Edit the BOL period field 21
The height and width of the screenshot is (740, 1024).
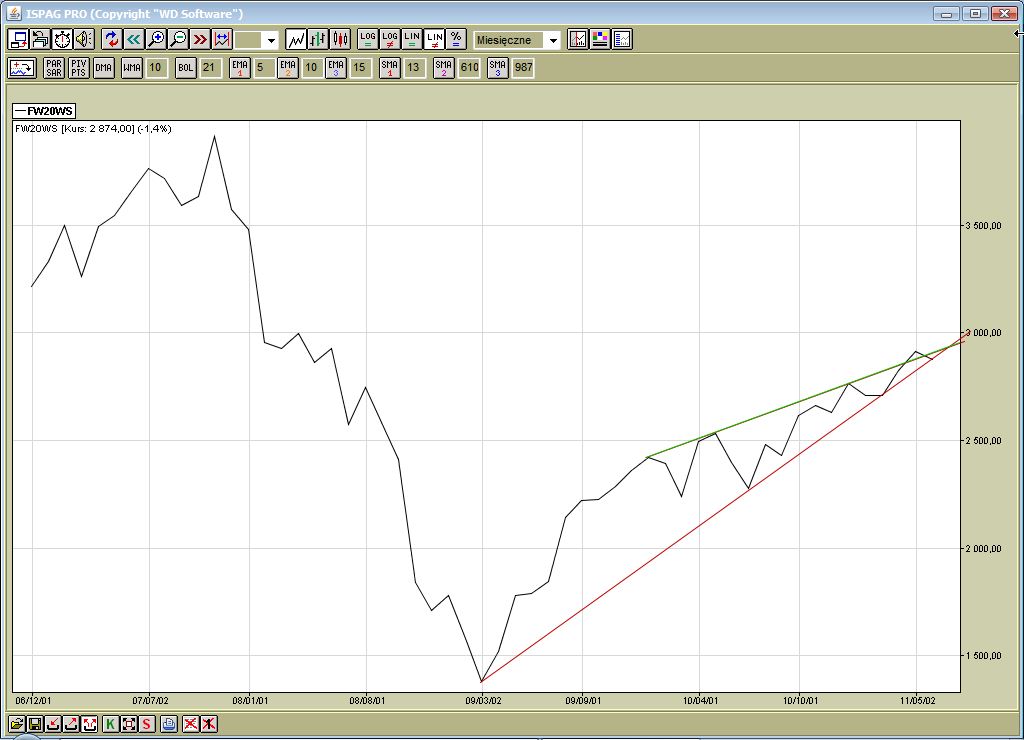coord(210,68)
